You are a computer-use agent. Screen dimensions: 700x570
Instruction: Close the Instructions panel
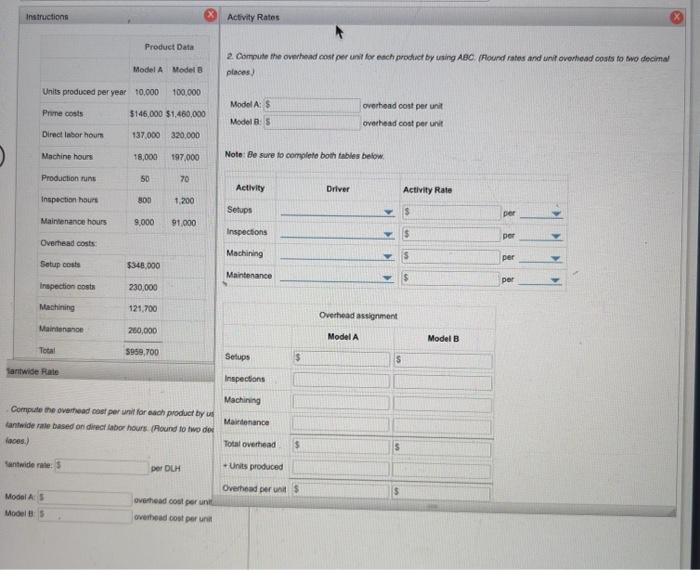210,15
